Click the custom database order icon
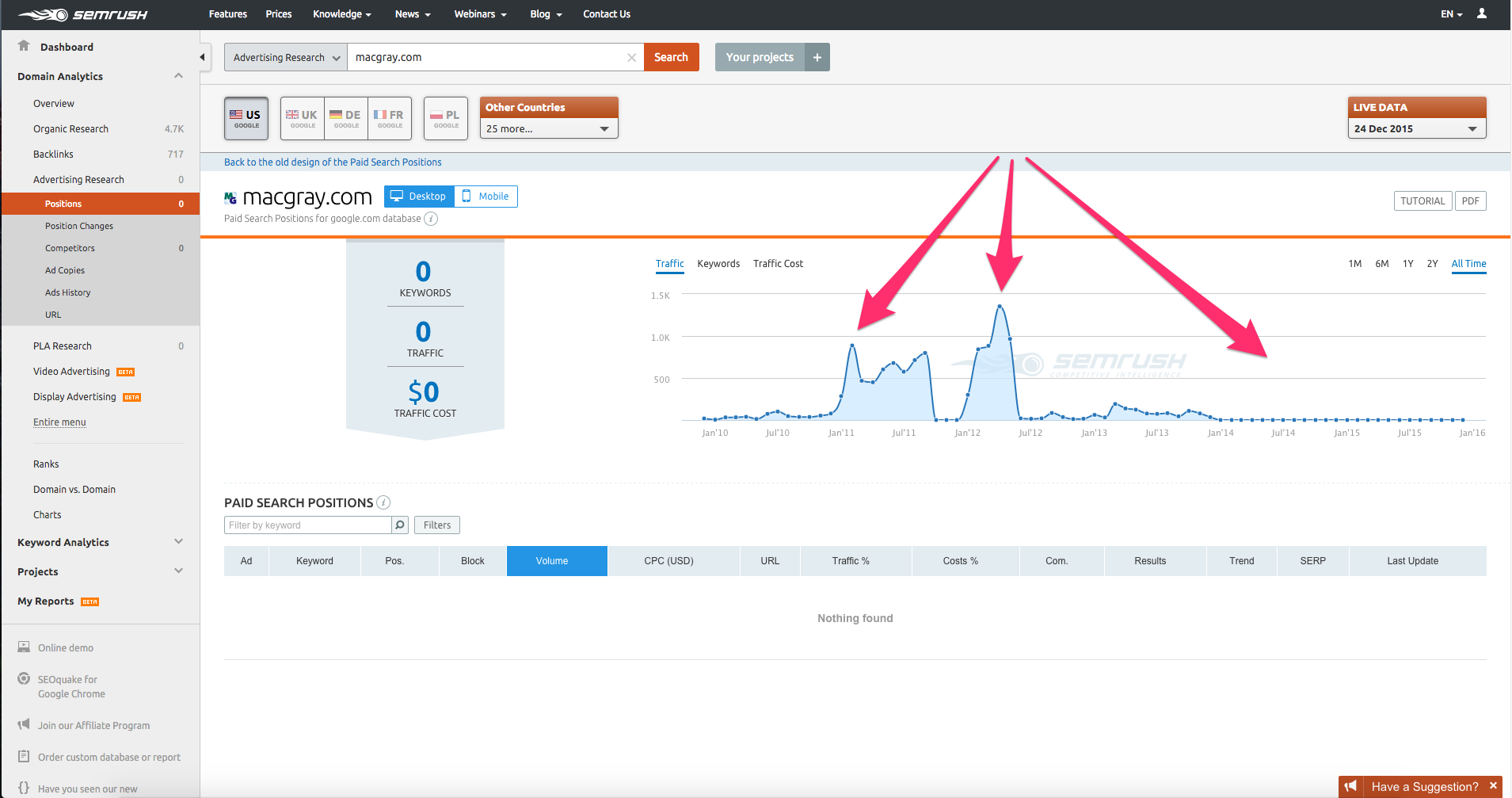Screen dimensions: 1512x798 click(x=24, y=757)
